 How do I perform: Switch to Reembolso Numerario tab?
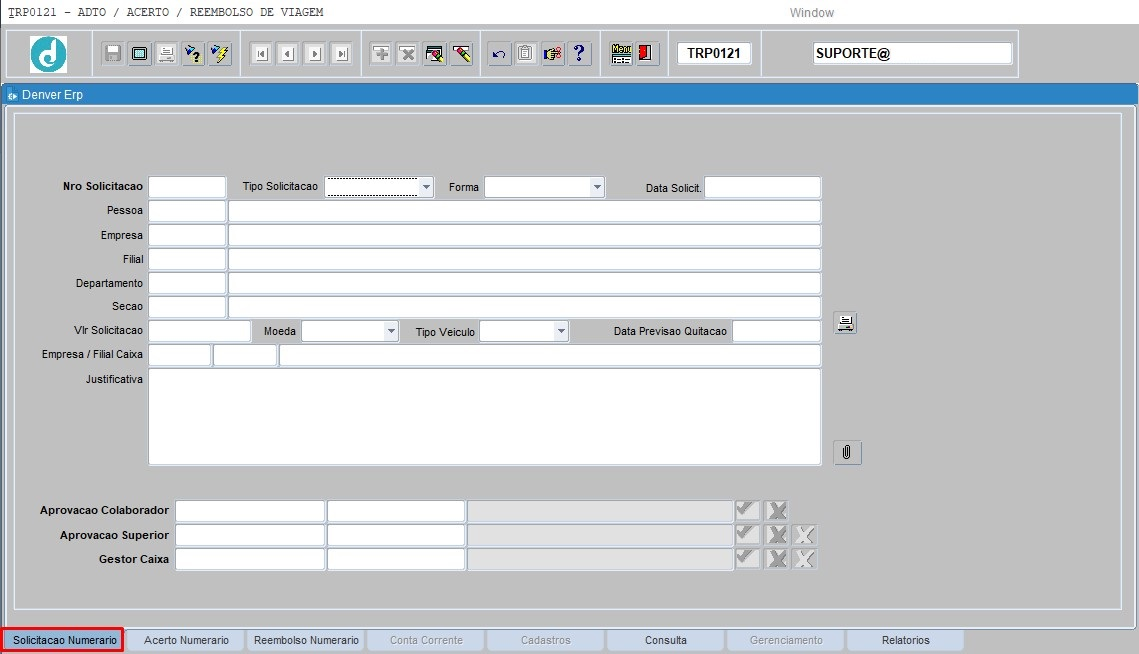[307, 640]
